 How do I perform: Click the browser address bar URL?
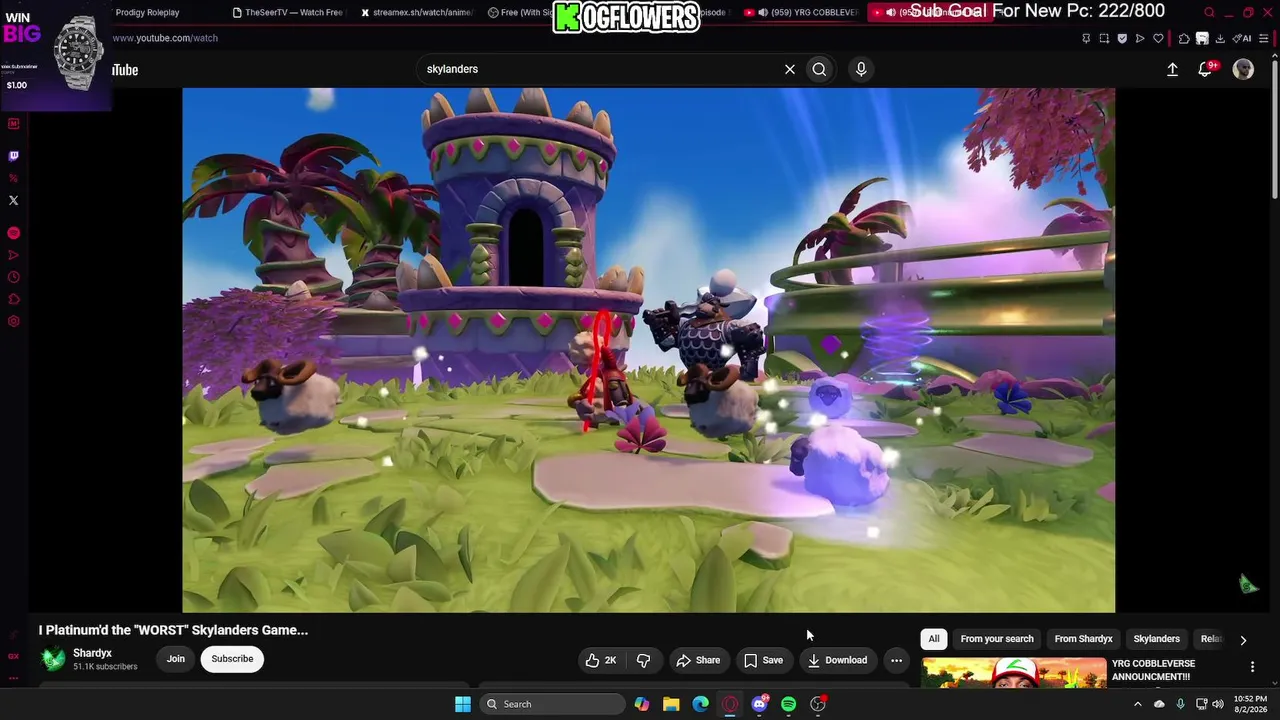165,38
